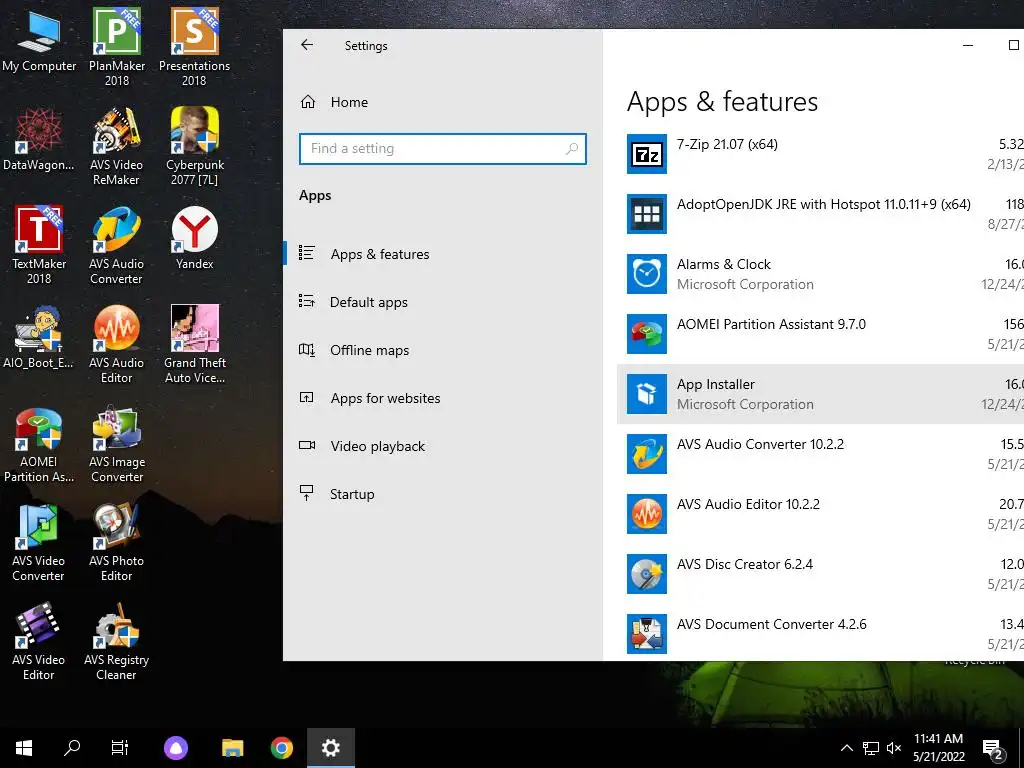The image size is (1024, 768).
Task: Open Video playback settings page
Action: coord(443,446)
